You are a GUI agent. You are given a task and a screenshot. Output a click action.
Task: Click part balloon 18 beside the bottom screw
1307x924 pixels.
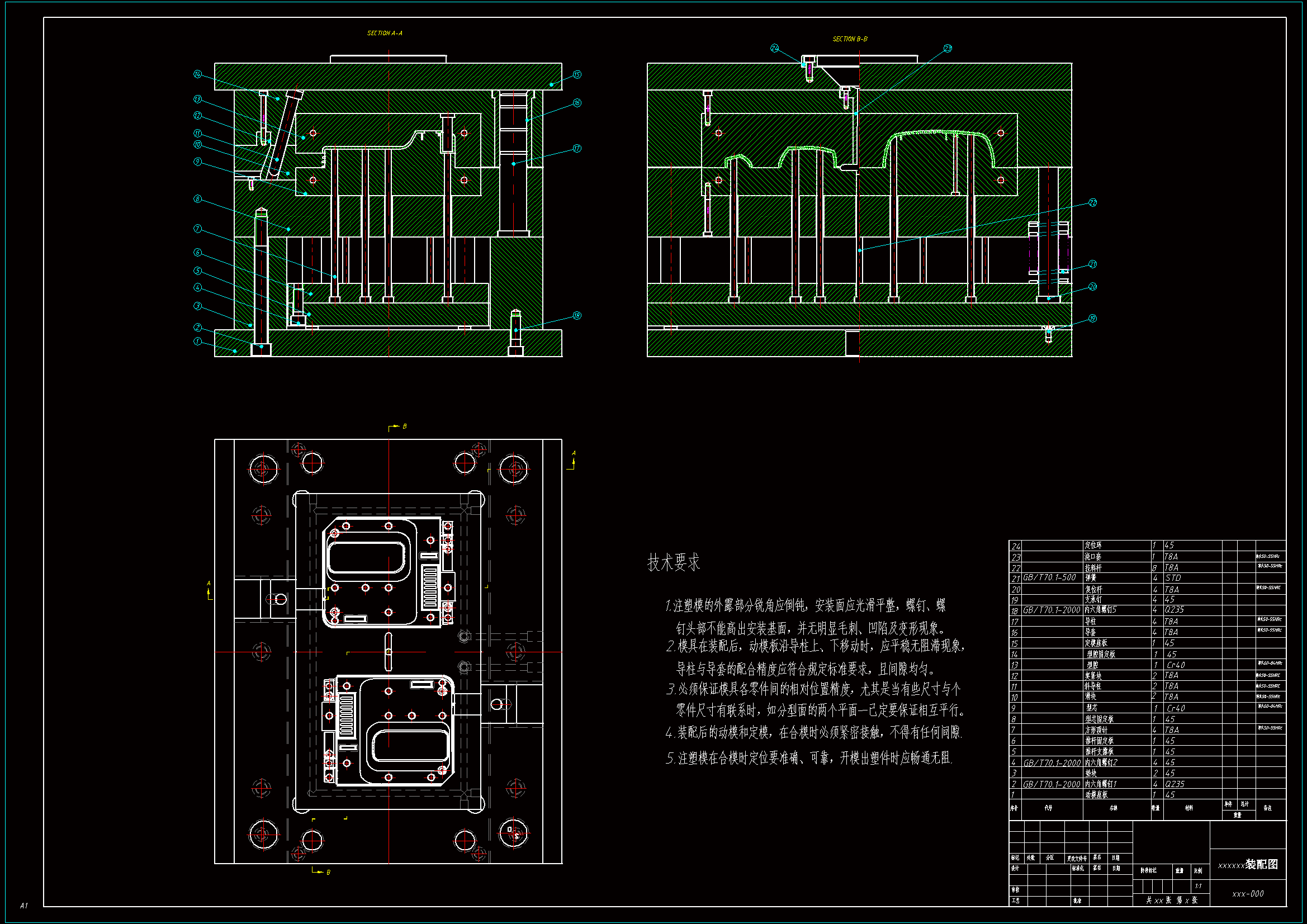click(x=577, y=315)
